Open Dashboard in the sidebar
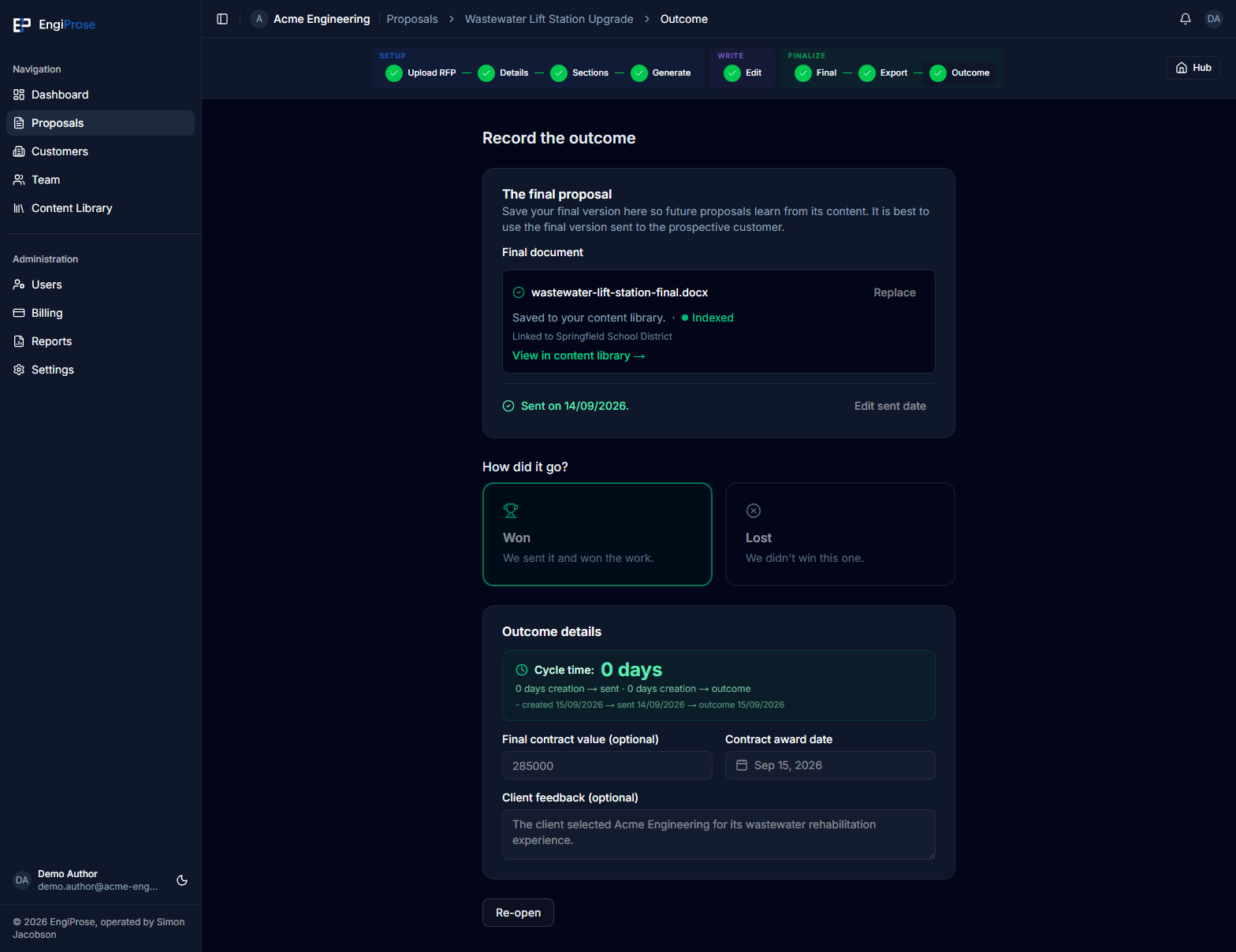Image resolution: width=1236 pixels, height=952 pixels. (x=100, y=95)
